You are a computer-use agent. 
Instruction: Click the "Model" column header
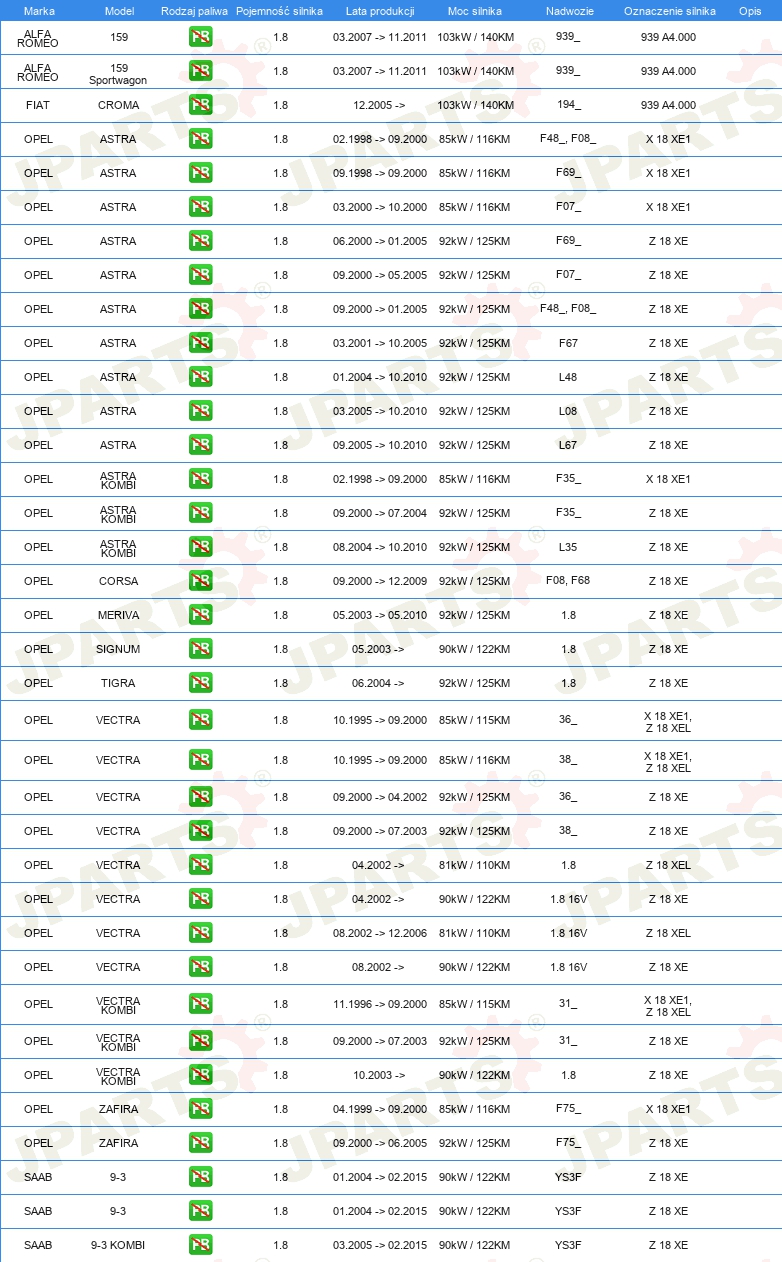pyautogui.click(x=119, y=11)
